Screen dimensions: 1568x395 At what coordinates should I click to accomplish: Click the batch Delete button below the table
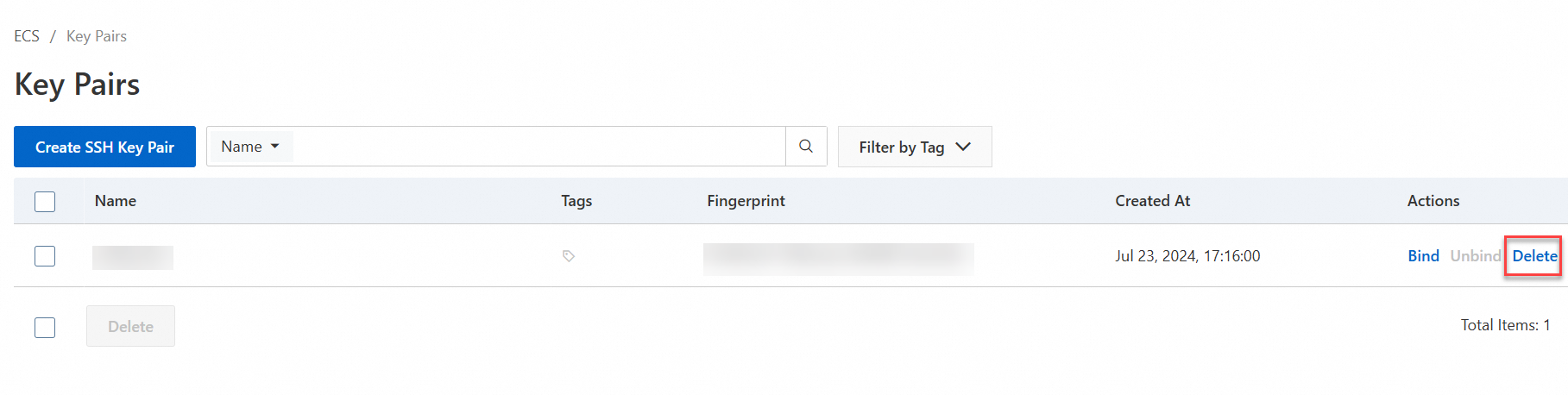click(130, 326)
